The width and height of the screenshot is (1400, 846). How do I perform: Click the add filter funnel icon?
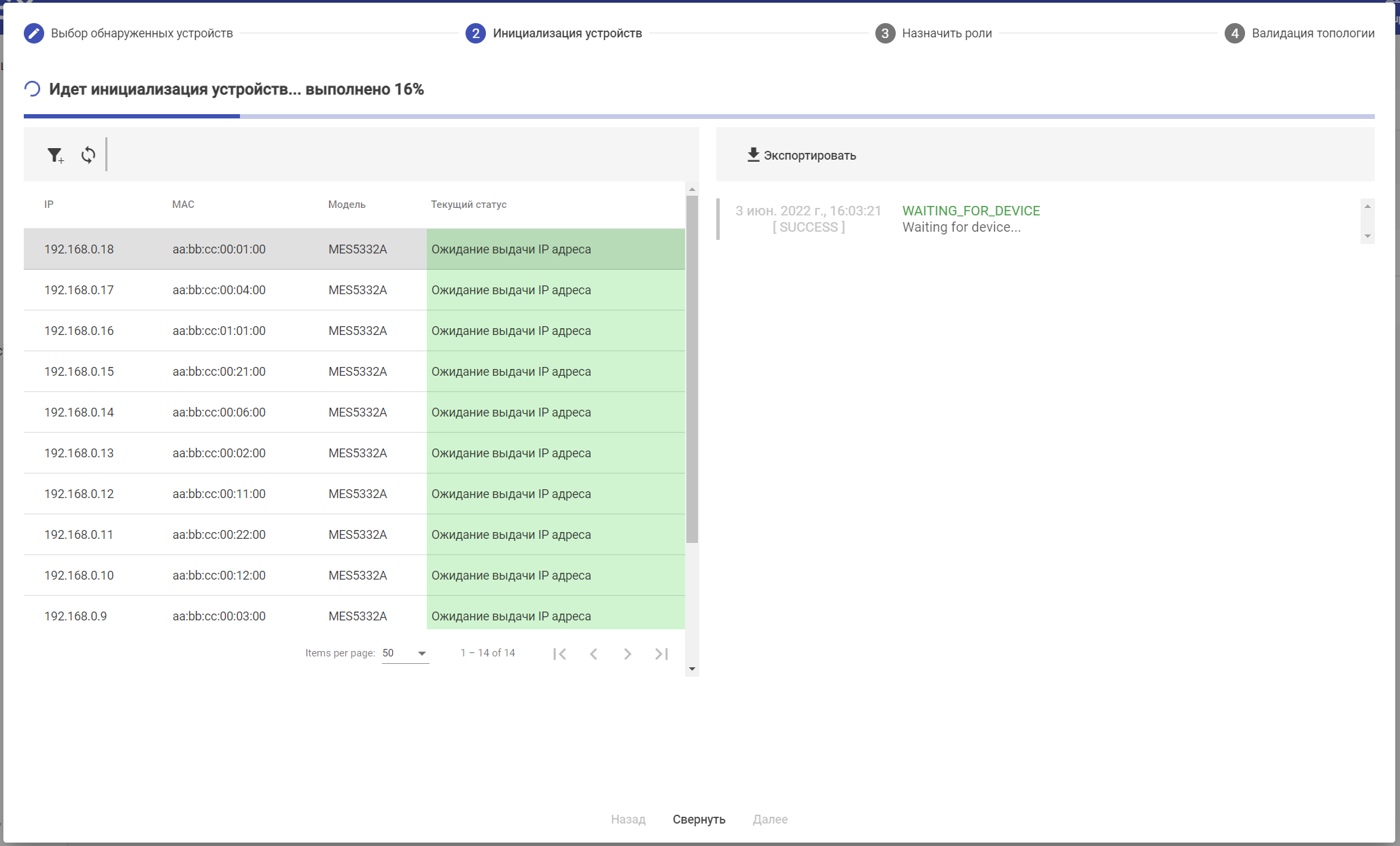(55, 156)
